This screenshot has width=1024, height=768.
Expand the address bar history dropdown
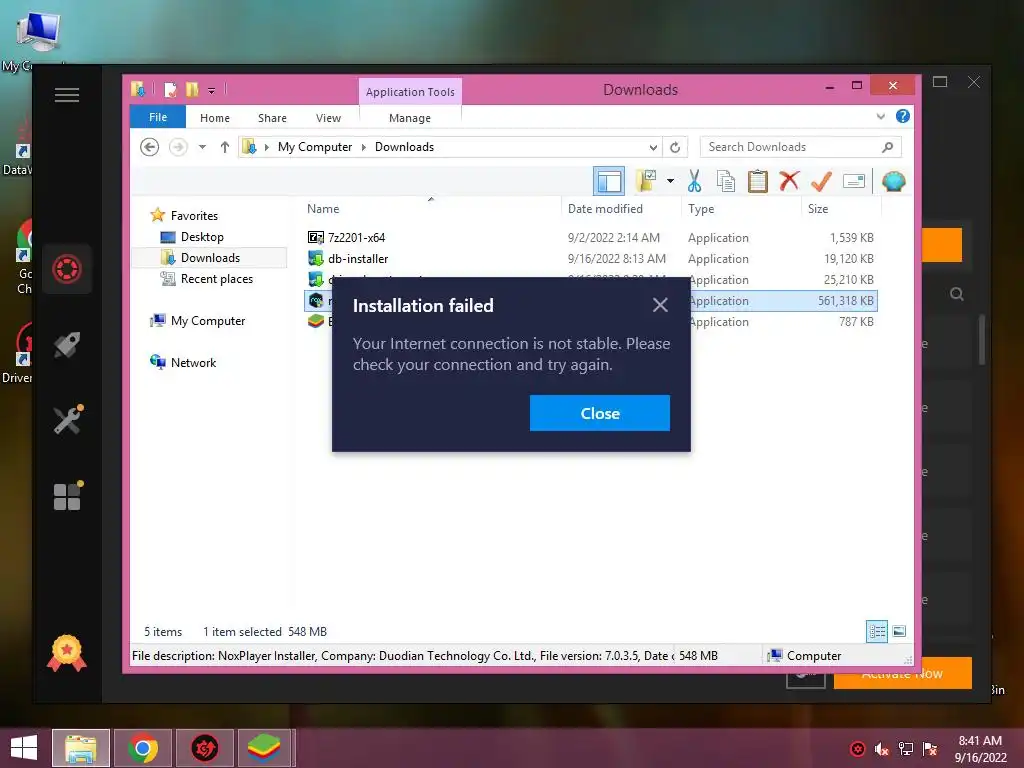[x=652, y=147]
